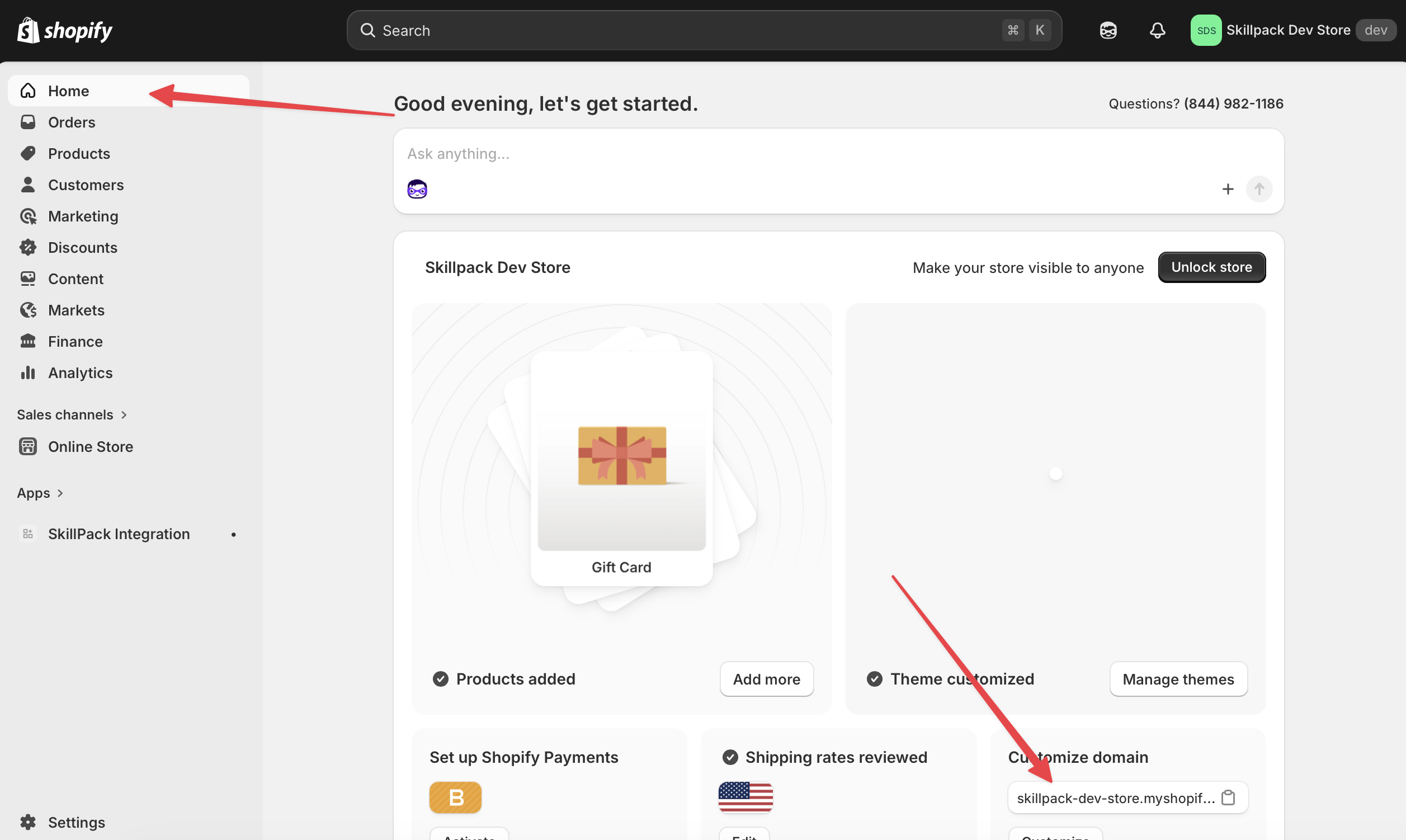Focus the Search bar
This screenshot has height=840, width=1406.
pyautogui.click(x=704, y=30)
